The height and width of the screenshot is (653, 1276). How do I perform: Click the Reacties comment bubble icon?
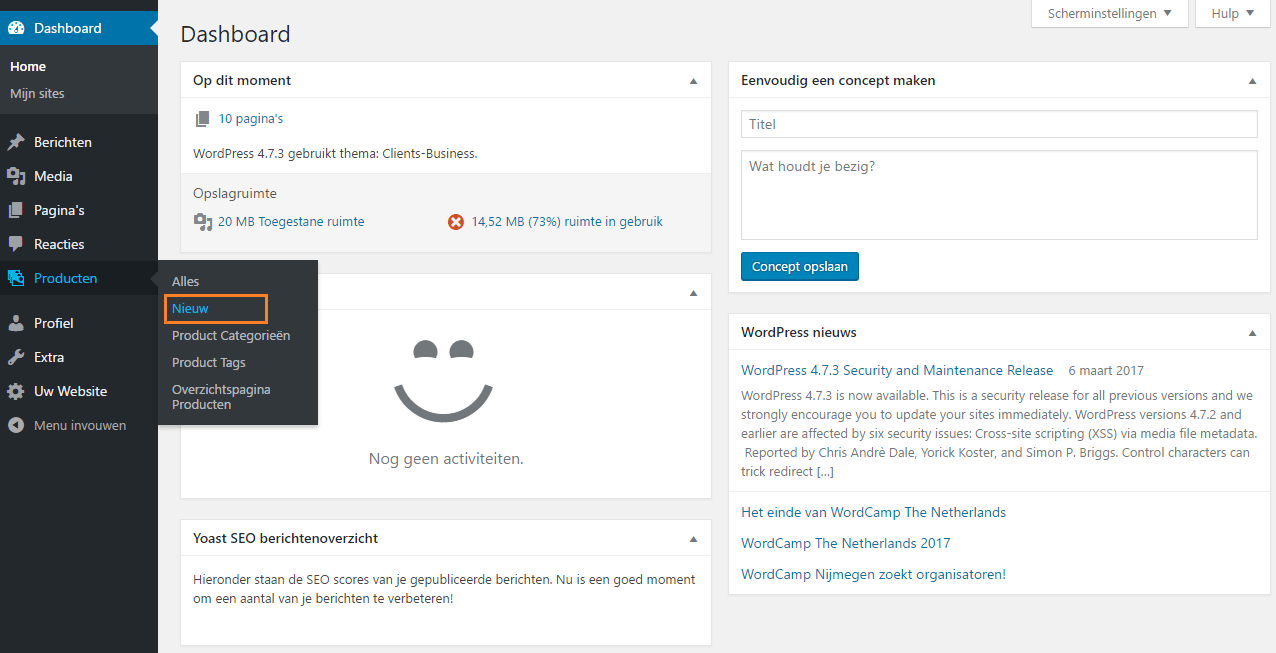tap(16, 244)
